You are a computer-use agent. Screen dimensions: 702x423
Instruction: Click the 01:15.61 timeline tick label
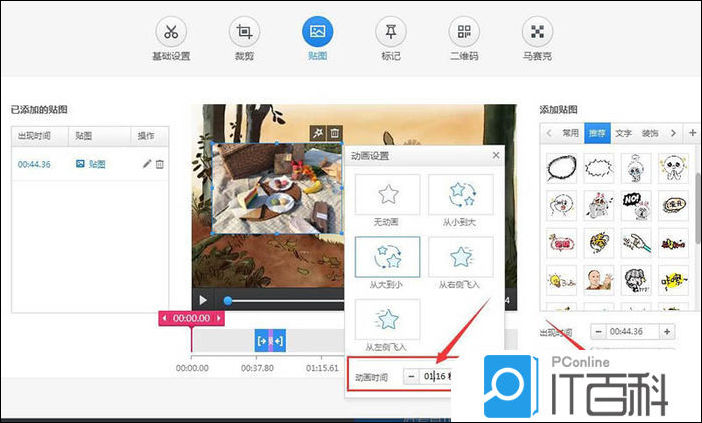pos(322,368)
